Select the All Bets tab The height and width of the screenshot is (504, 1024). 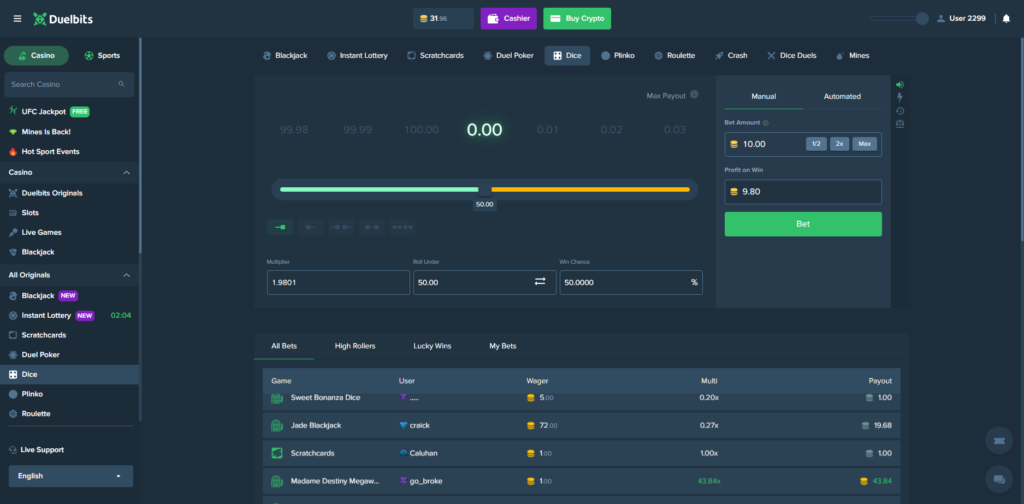[x=284, y=346]
